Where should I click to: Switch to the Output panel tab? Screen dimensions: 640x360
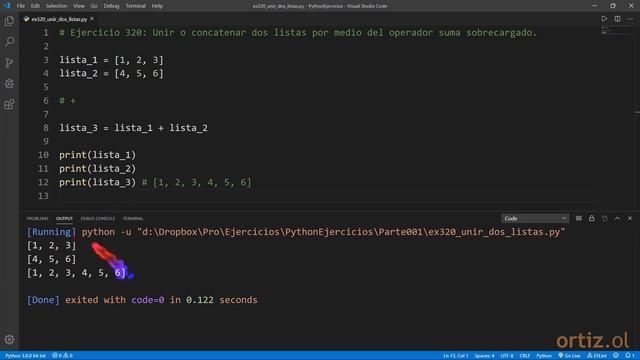coord(64,219)
